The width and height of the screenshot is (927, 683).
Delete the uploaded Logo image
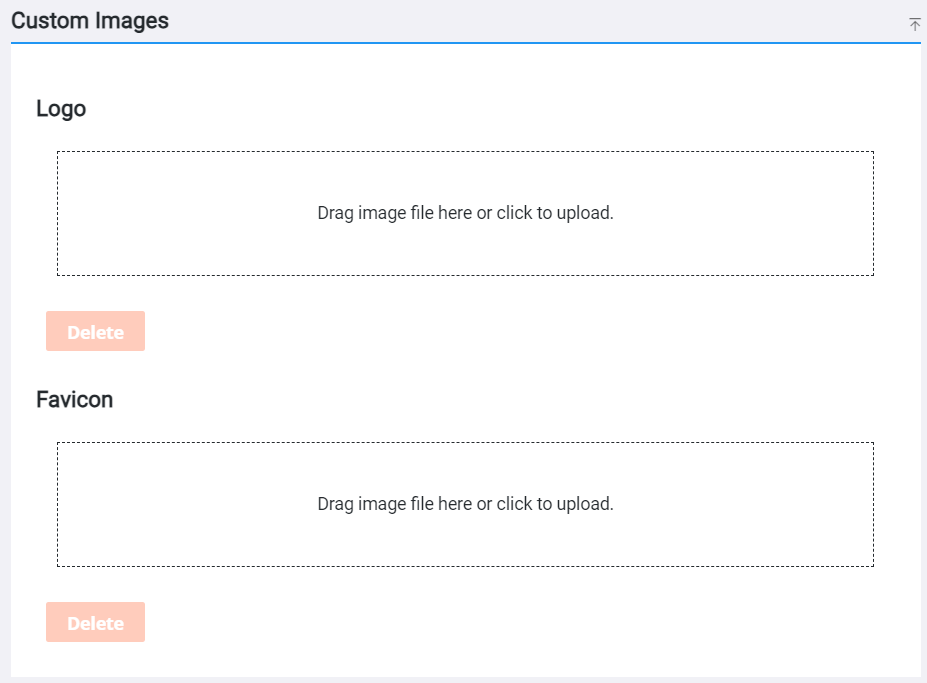tap(95, 331)
